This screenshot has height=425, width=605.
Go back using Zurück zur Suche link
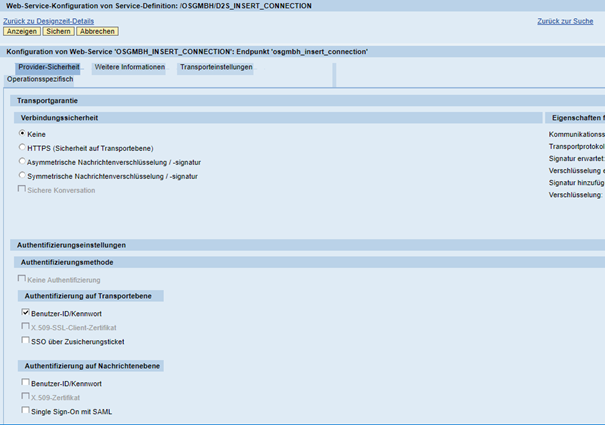(x=565, y=20)
